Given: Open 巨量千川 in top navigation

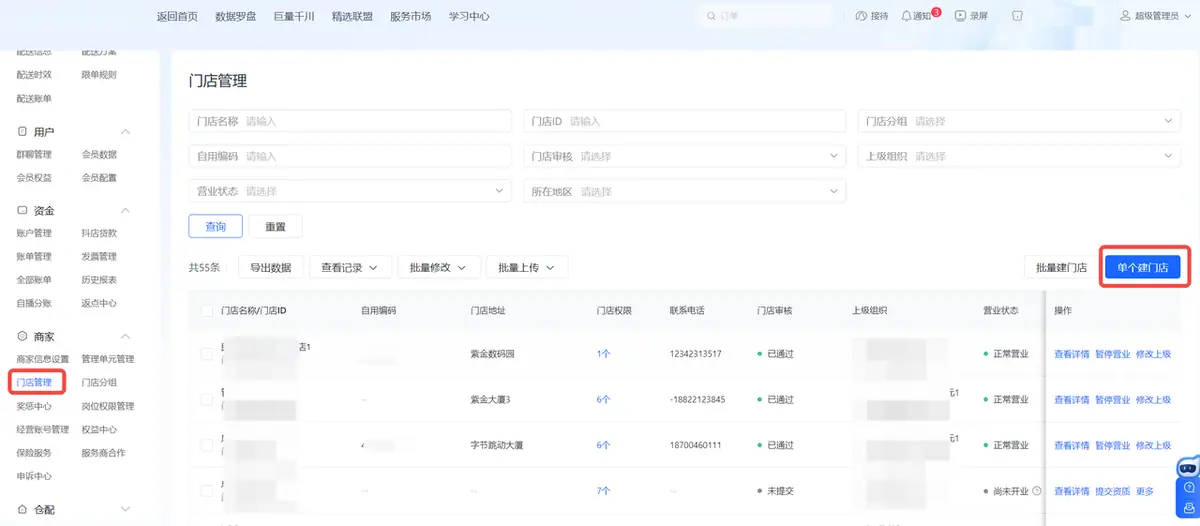Looking at the screenshot, I should [x=294, y=16].
